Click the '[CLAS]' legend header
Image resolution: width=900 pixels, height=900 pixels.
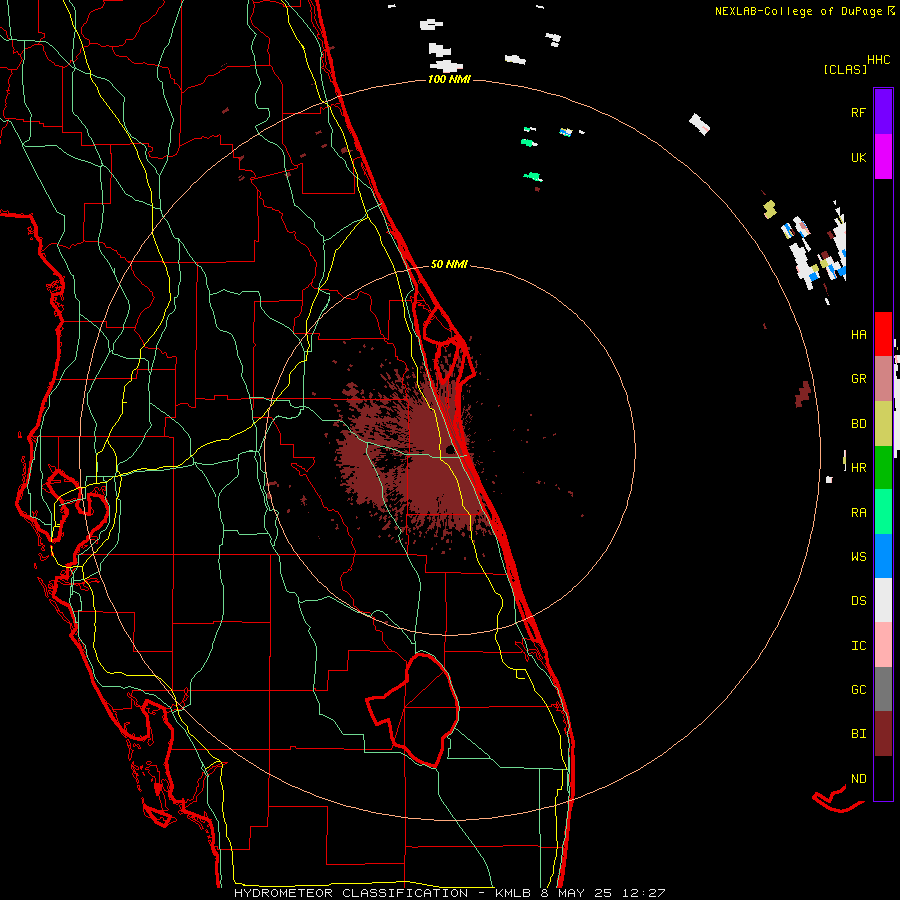click(845, 69)
